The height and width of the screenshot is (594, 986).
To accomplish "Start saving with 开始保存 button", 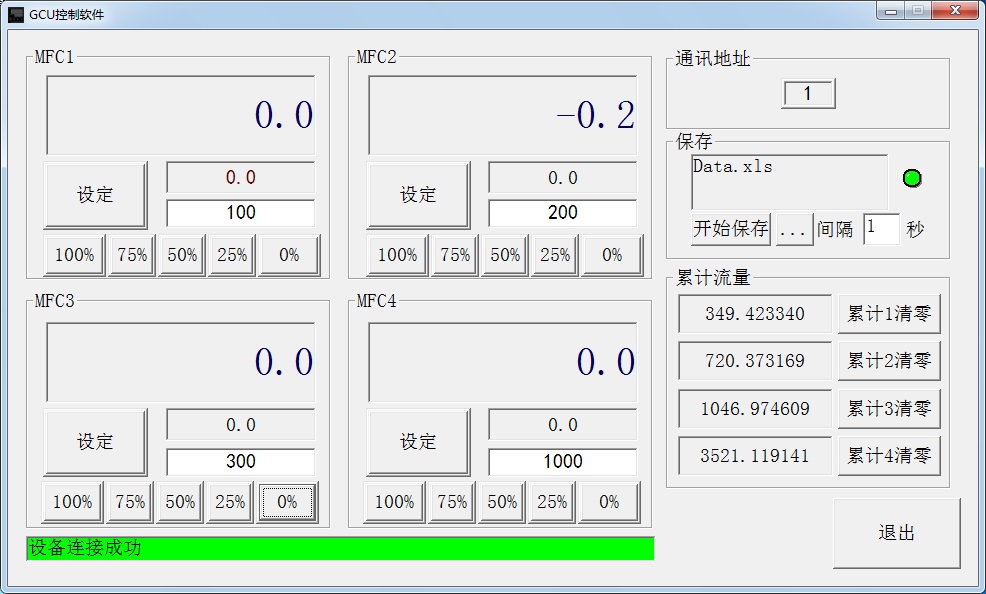I will [x=731, y=229].
